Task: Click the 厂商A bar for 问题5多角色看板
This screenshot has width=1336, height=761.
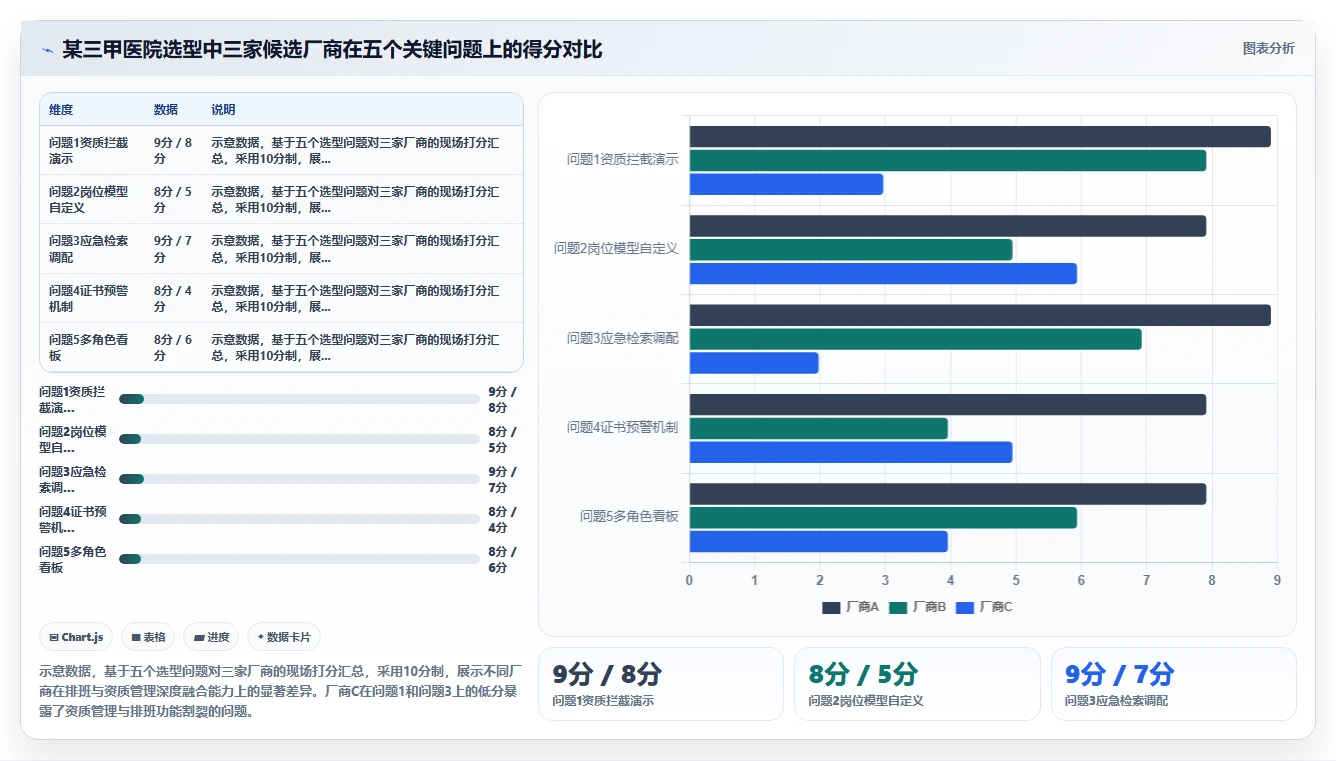Action: pos(948,494)
